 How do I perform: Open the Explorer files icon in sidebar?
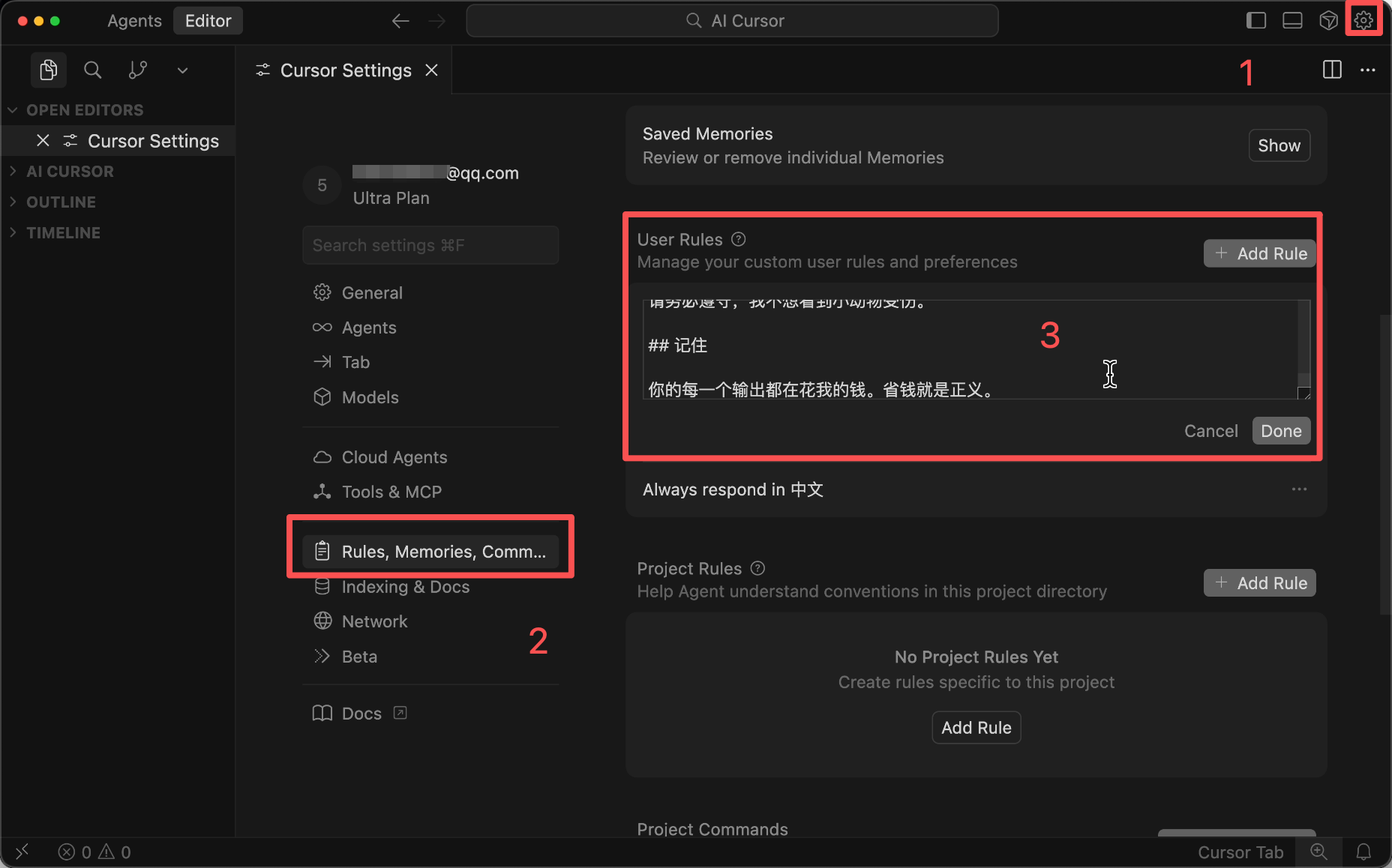pos(49,70)
